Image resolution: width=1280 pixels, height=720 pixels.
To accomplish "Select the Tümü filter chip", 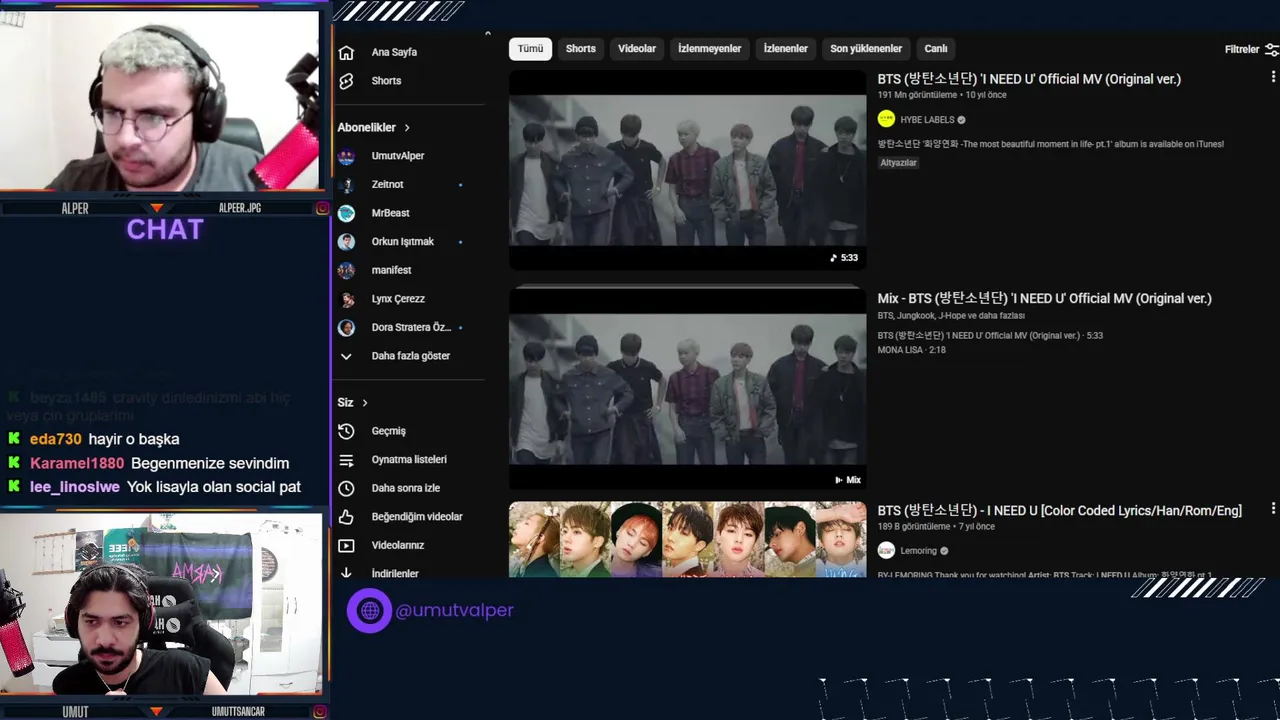I will (530, 49).
